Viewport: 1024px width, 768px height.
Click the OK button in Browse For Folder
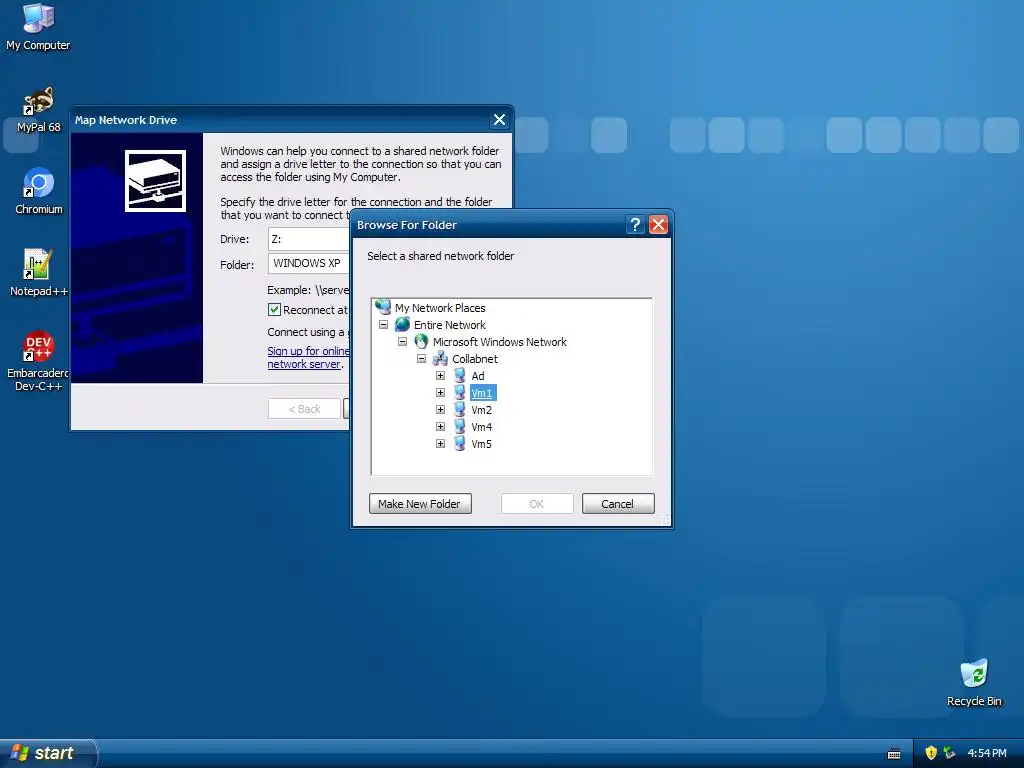(x=537, y=504)
